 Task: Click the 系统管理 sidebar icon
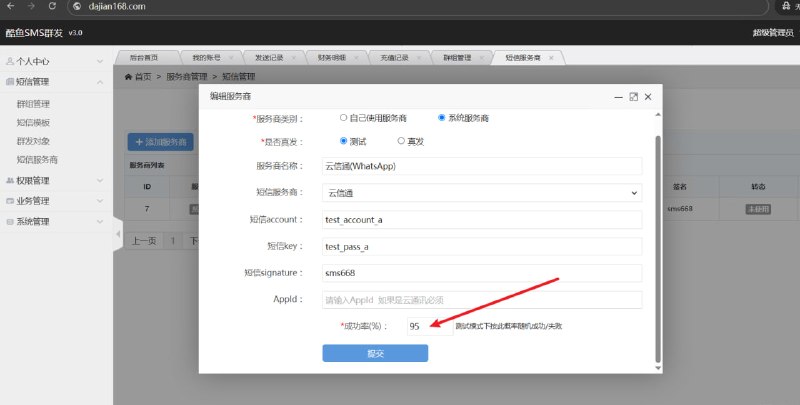[x=10, y=222]
